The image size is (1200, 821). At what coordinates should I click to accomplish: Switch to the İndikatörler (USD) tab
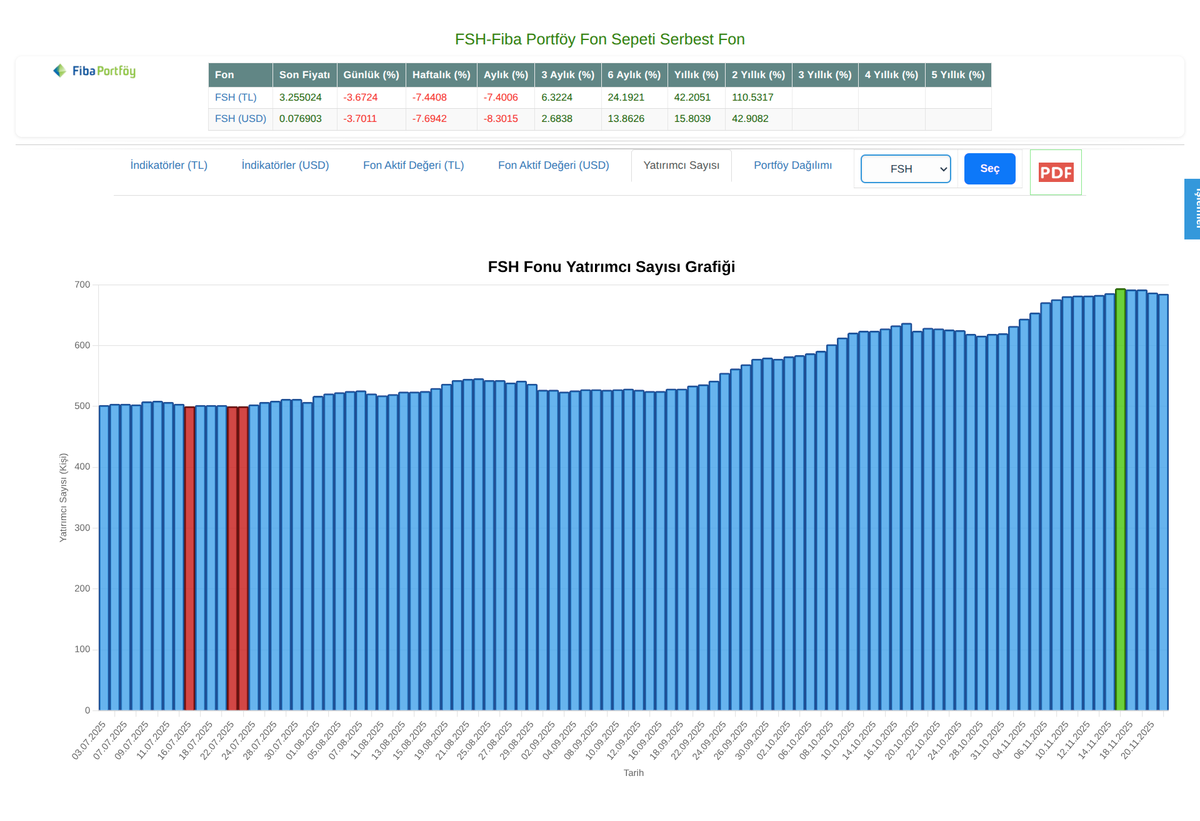(x=285, y=165)
